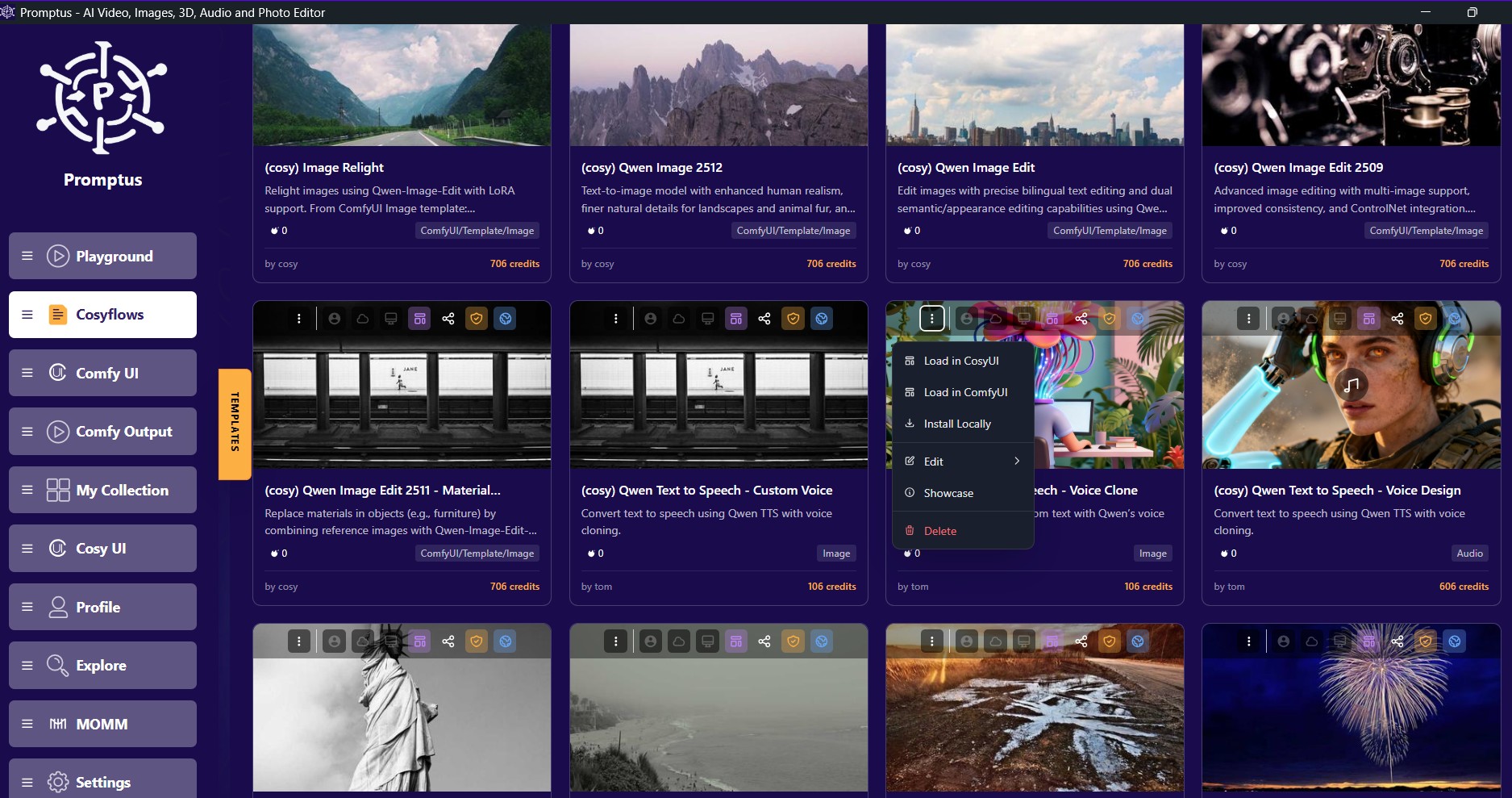This screenshot has width=1512, height=798.
Task: Choose Load in CosyUI from the context menu
Action: (963, 361)
